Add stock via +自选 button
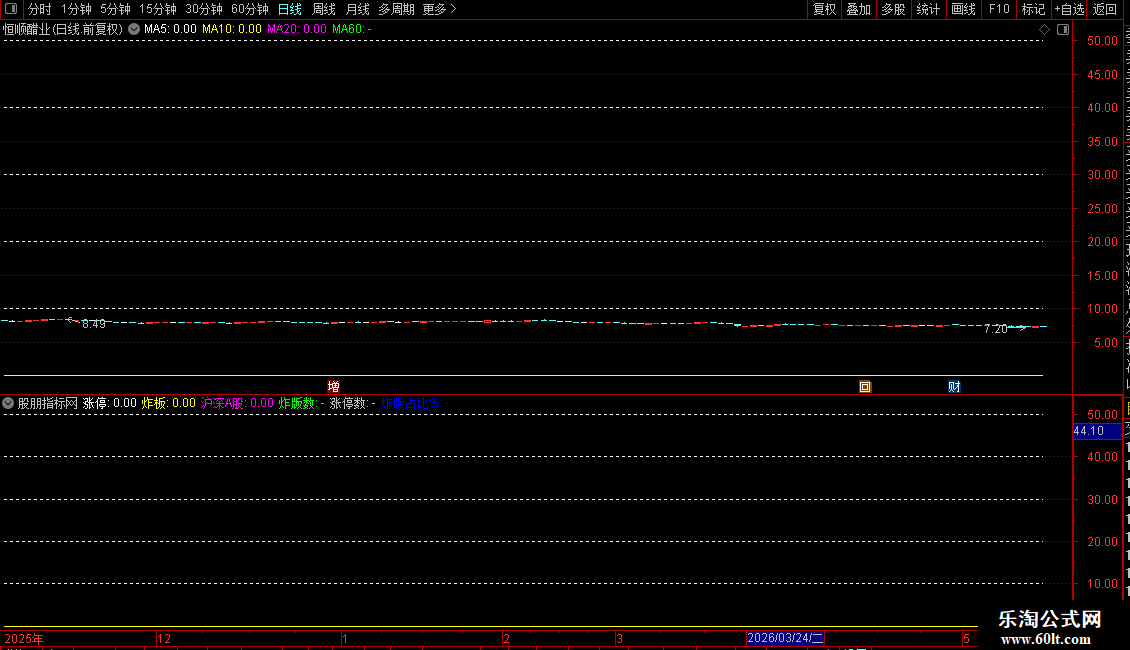1130x650 pixels. 1069,9
